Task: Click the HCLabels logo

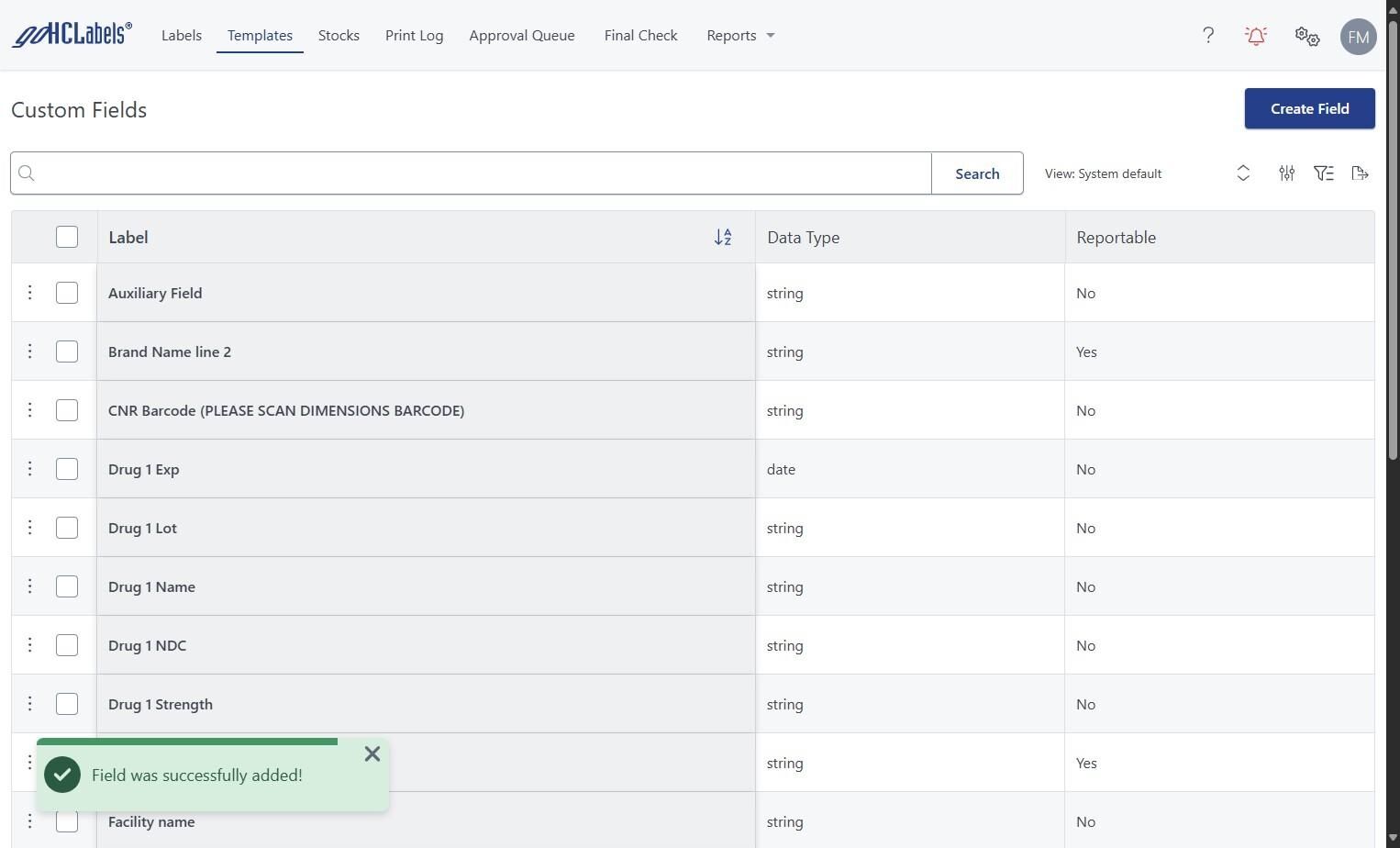Action: tap(72, 35)
